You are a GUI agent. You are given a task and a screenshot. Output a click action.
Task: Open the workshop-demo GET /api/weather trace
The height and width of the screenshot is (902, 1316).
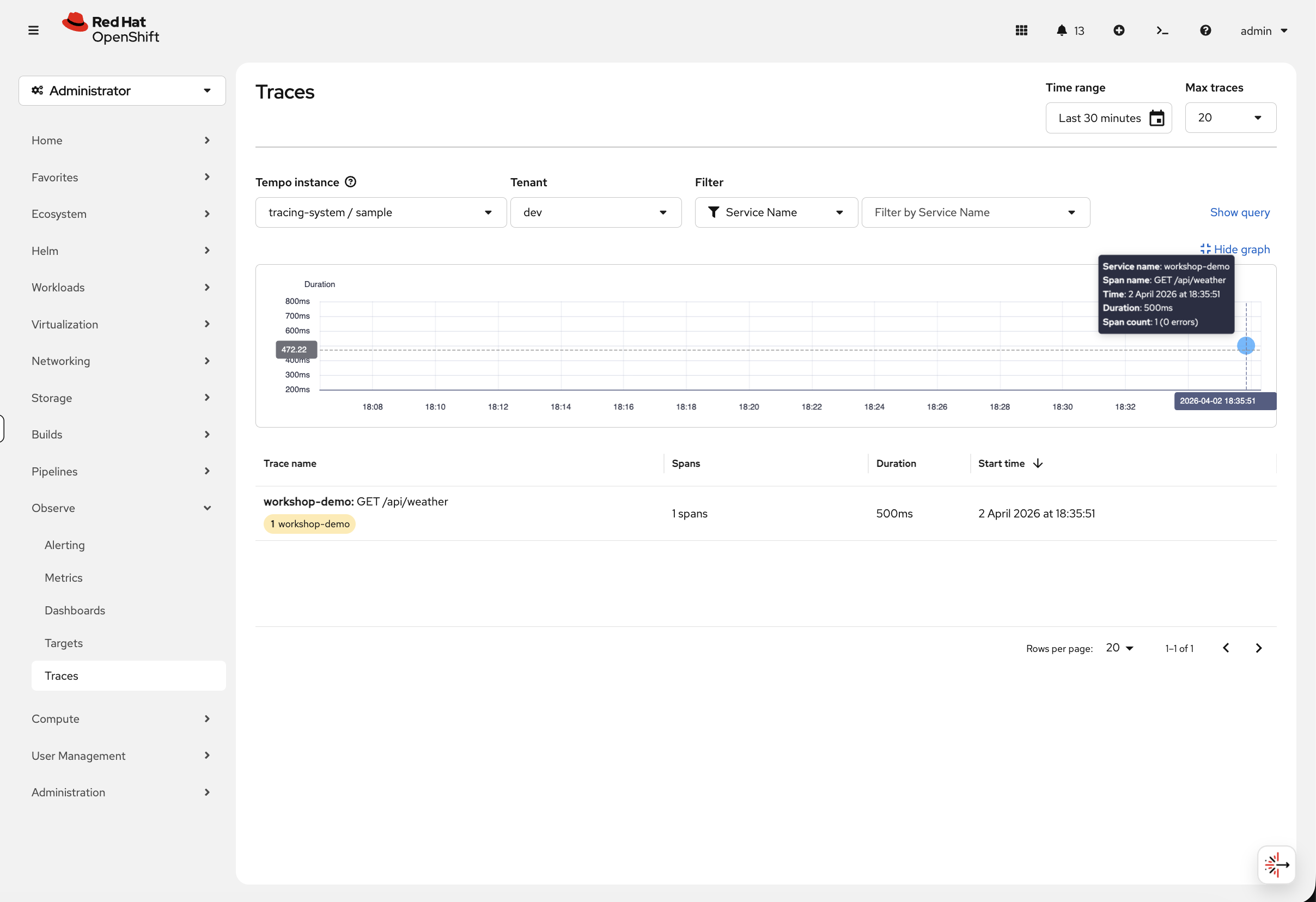[x=356, y=502]
